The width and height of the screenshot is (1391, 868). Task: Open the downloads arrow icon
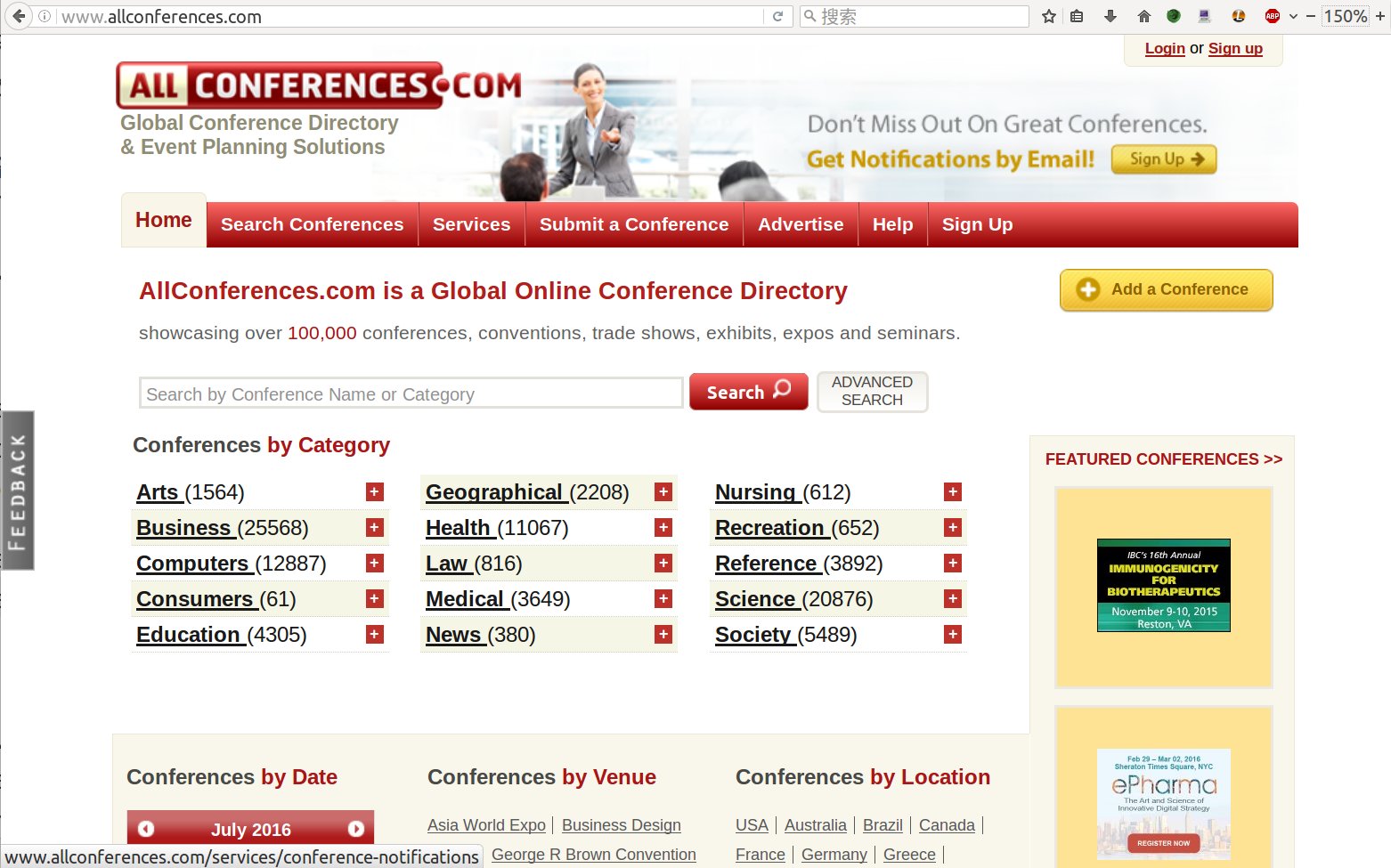(1110, 16)
